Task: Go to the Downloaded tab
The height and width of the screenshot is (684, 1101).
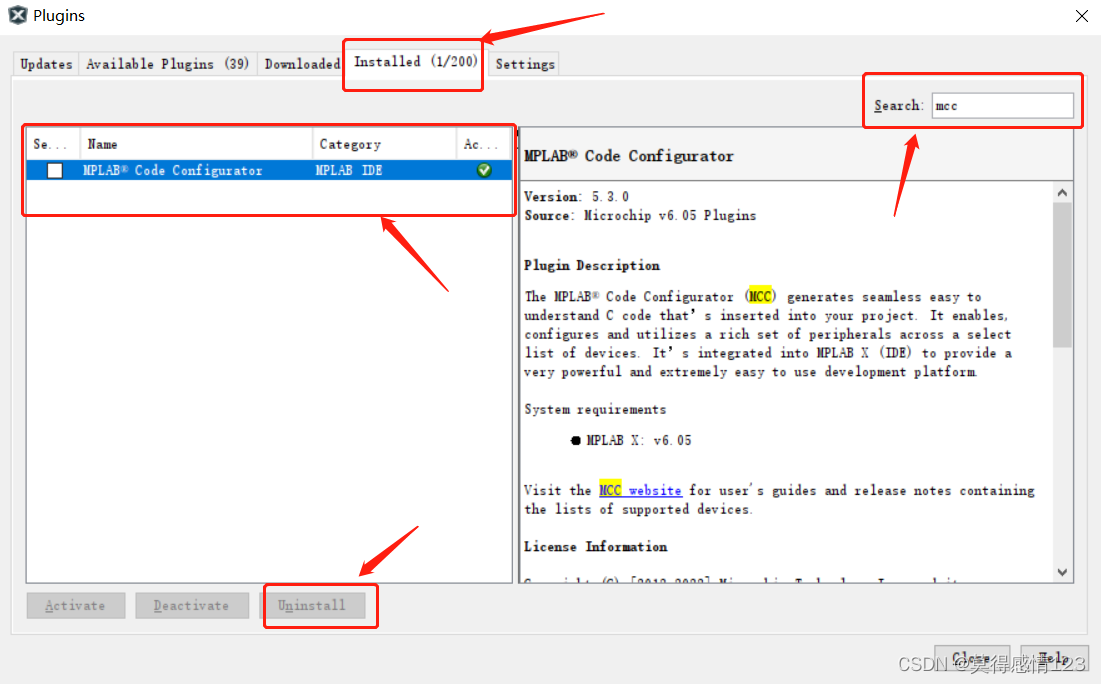Action: (x=301, y=63)
